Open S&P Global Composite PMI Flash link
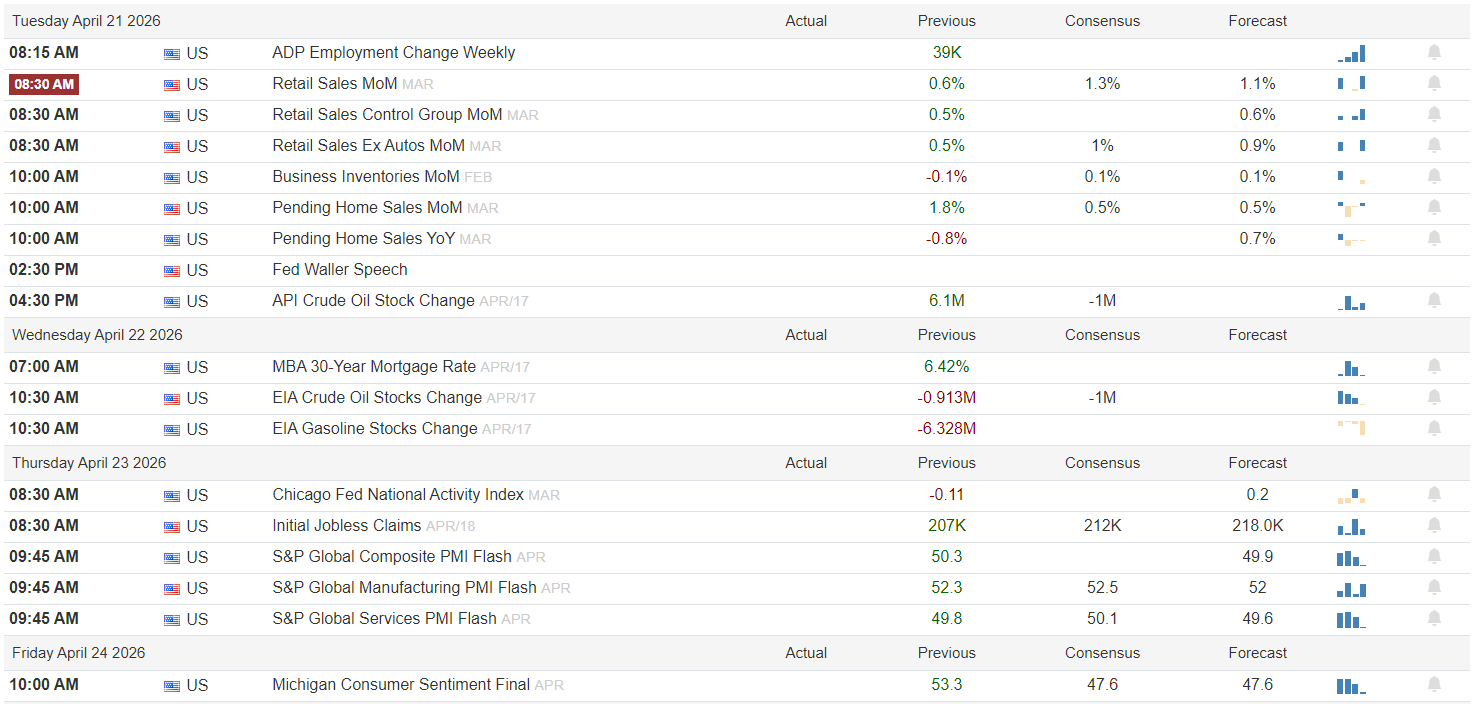This screenshot has height=704, width=1481. [392, 556]
